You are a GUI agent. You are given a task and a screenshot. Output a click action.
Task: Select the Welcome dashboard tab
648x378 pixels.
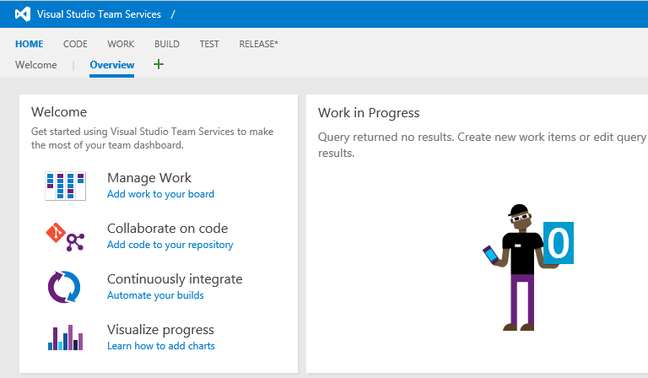[36, 65]
